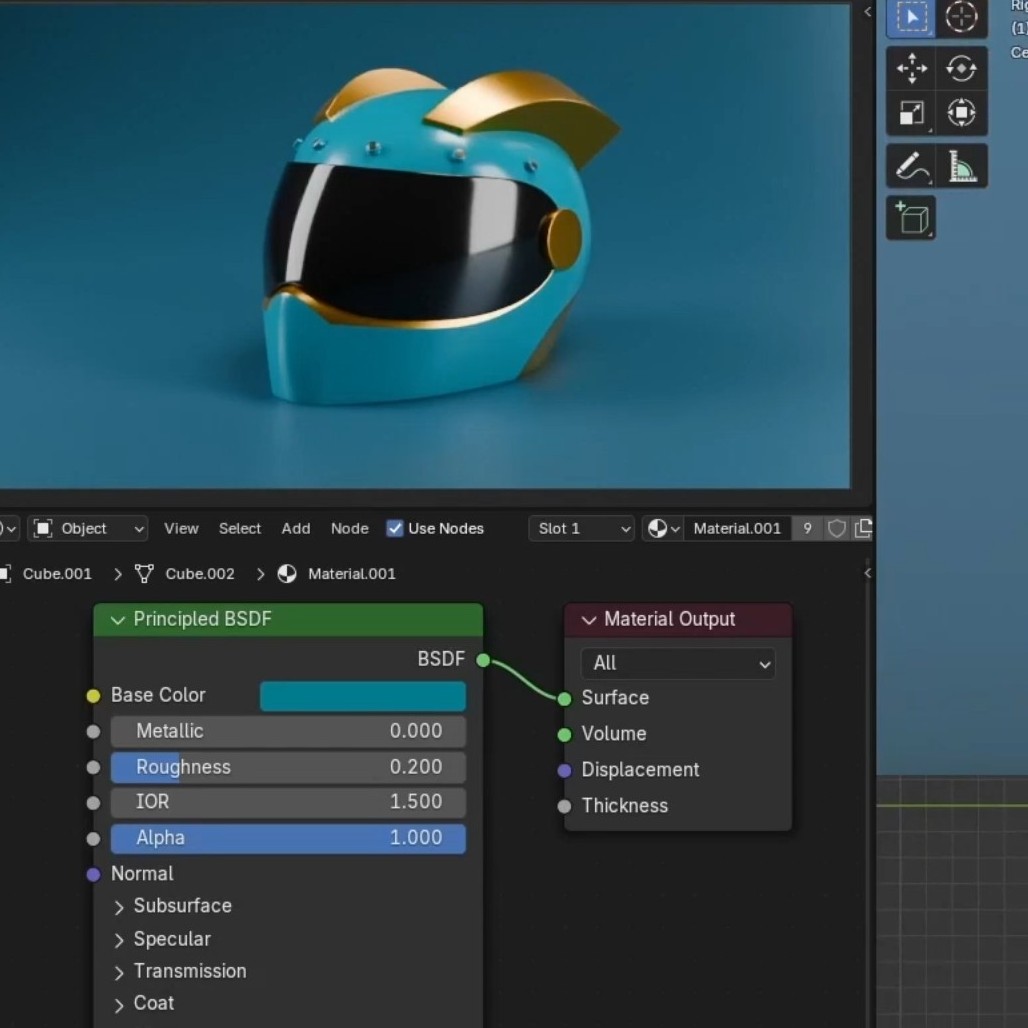The image size is (1028, 1028).
Task: Click the Cube.002 breadcrumb item
Action: click(x=199, y=574)
